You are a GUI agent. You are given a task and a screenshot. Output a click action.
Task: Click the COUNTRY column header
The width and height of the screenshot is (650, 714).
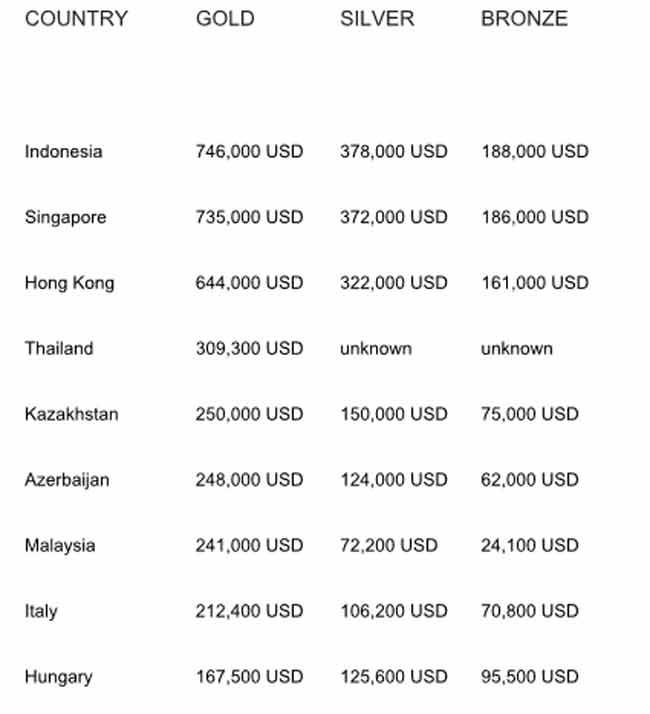pos(76,19)
